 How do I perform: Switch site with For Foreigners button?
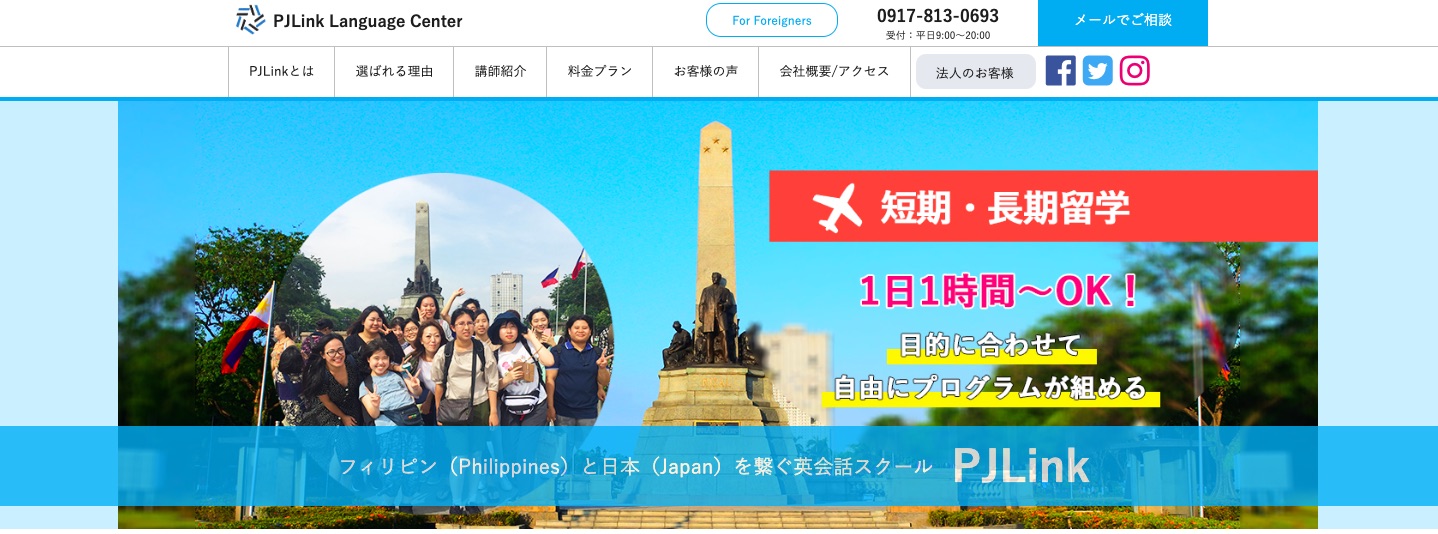pyautogui.click(x=771, y=20)
